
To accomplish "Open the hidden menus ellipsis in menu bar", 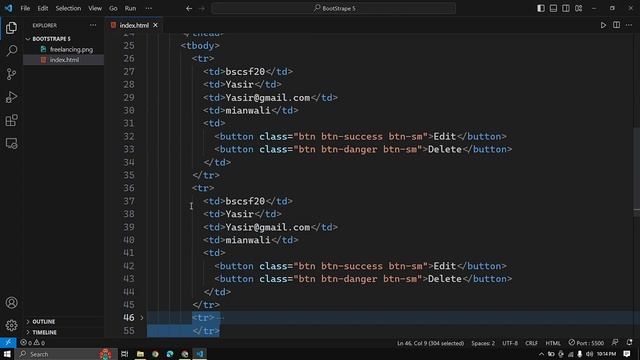I will (149, 8).
